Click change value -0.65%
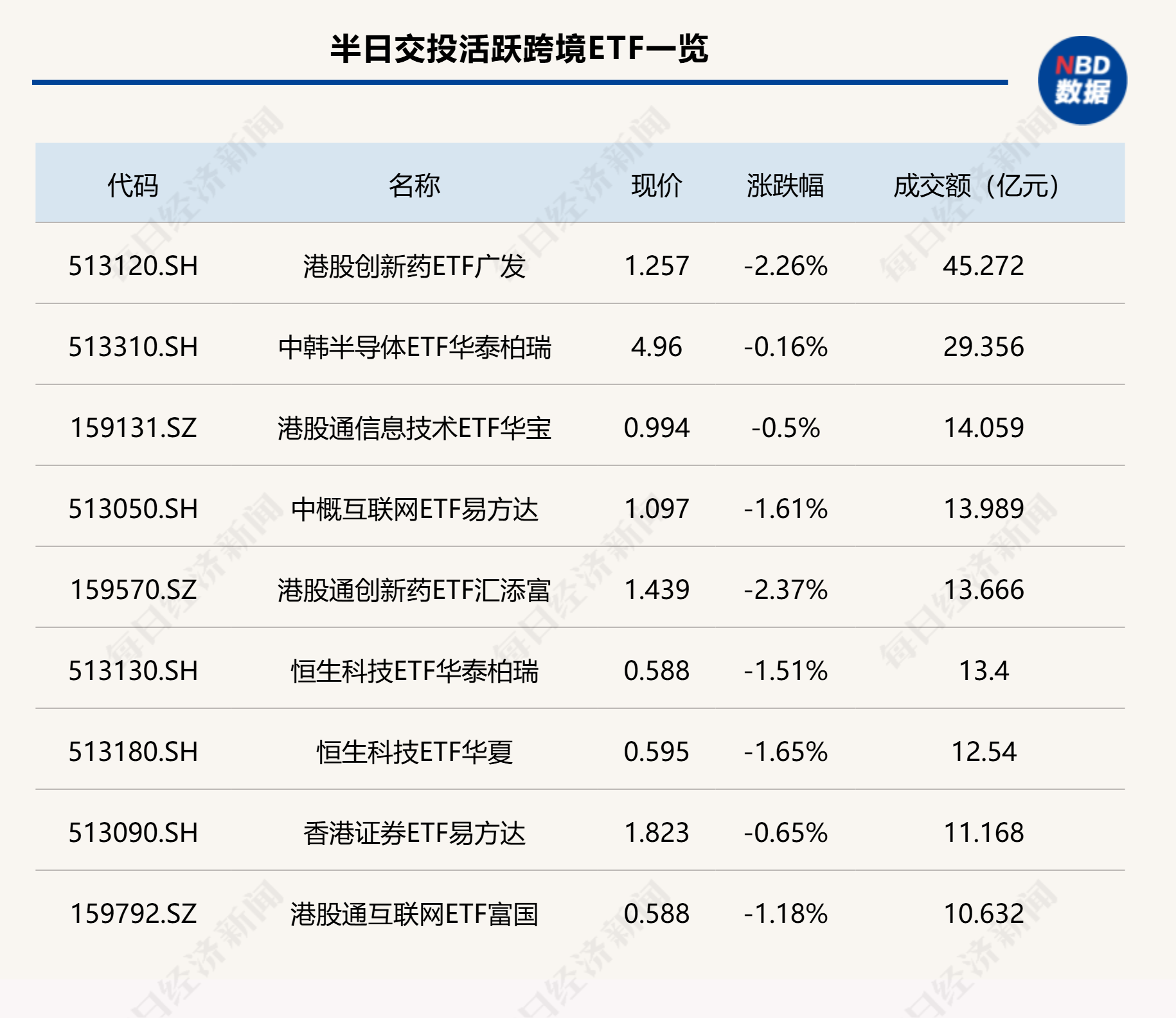 coord(785,833)
